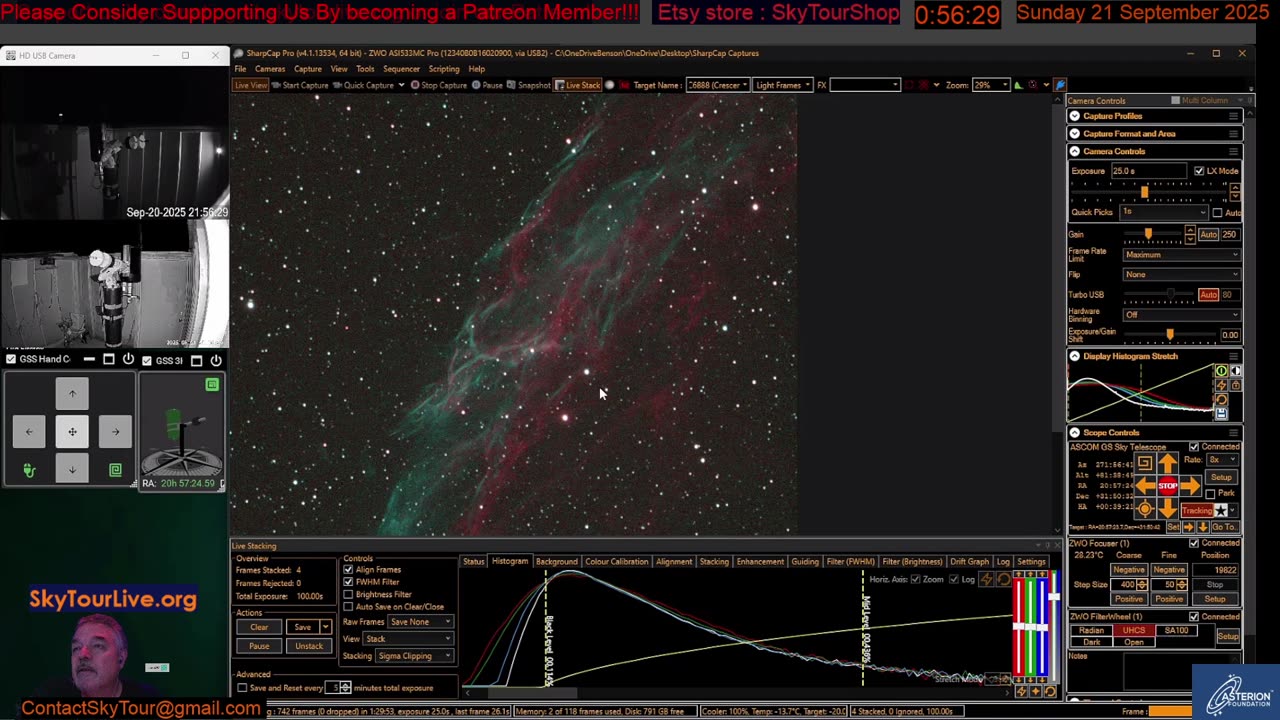Open the File menu
Image resolution: width=1280 pixels, height=720 pixels.
pyautogui.click(x=240, y=69)
